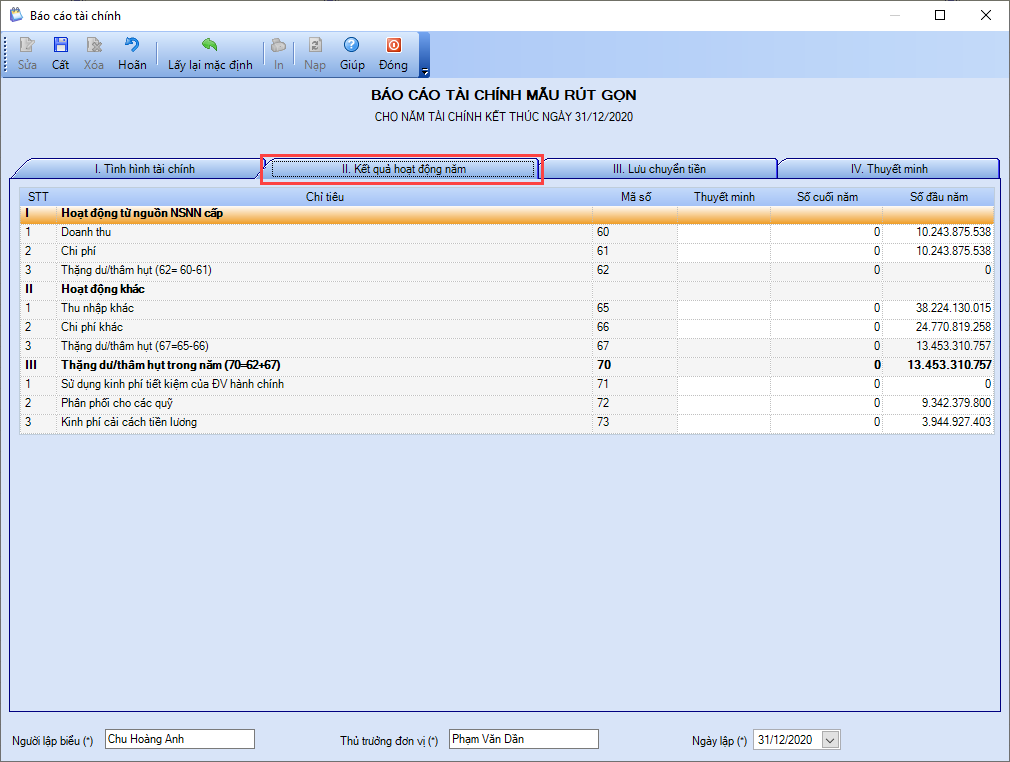Image resolution: width=1010 pixels, height=762 pixels.
Task: Select the IV. Thuyết minh tab
Action: click(x=889, y=169)
